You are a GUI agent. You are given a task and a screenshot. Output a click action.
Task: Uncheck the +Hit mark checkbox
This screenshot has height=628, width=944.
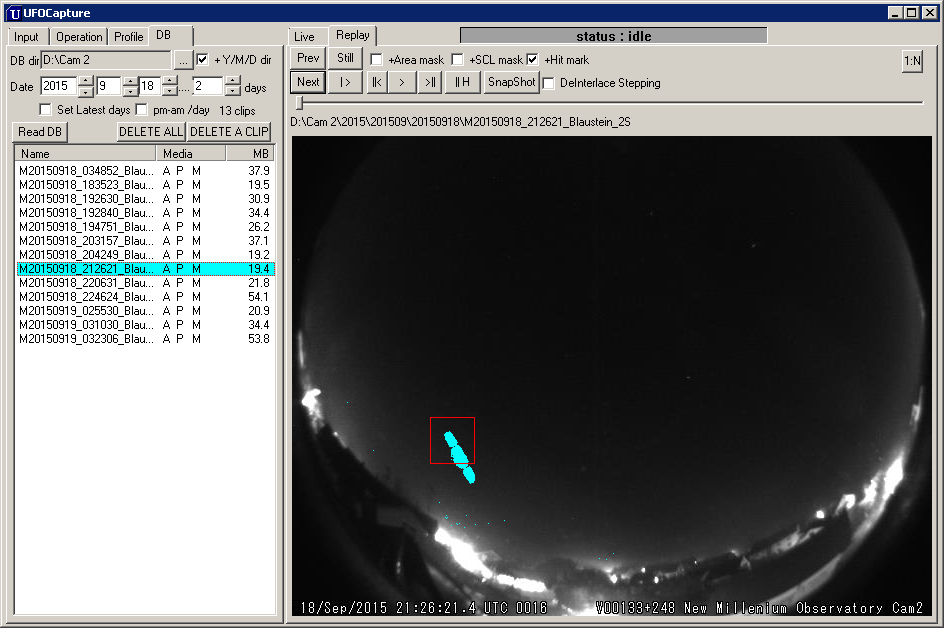point(532,60)
